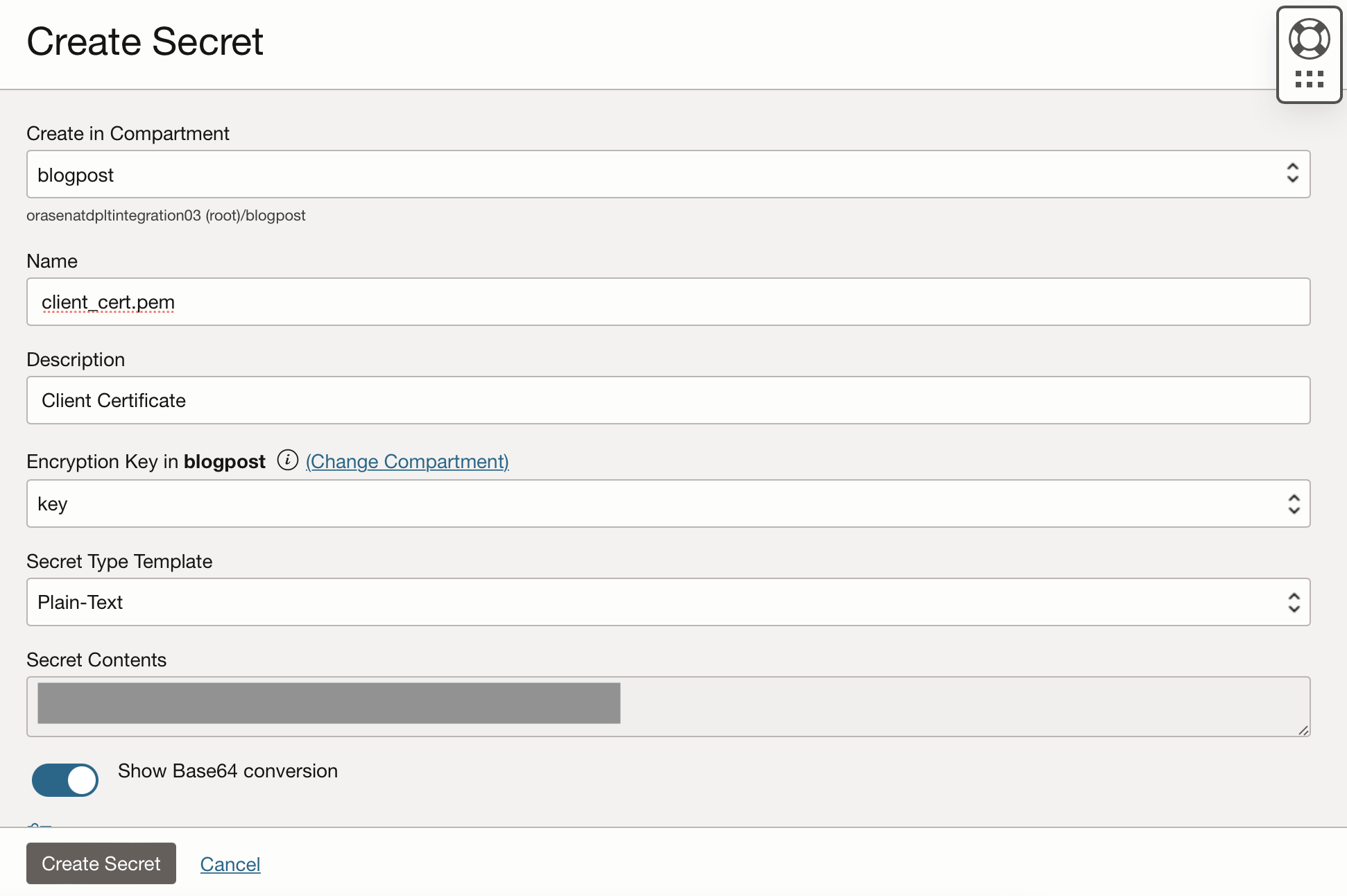
Task: Focus the Name field containing client_cert.pem
Action: (x=668, y=302)
